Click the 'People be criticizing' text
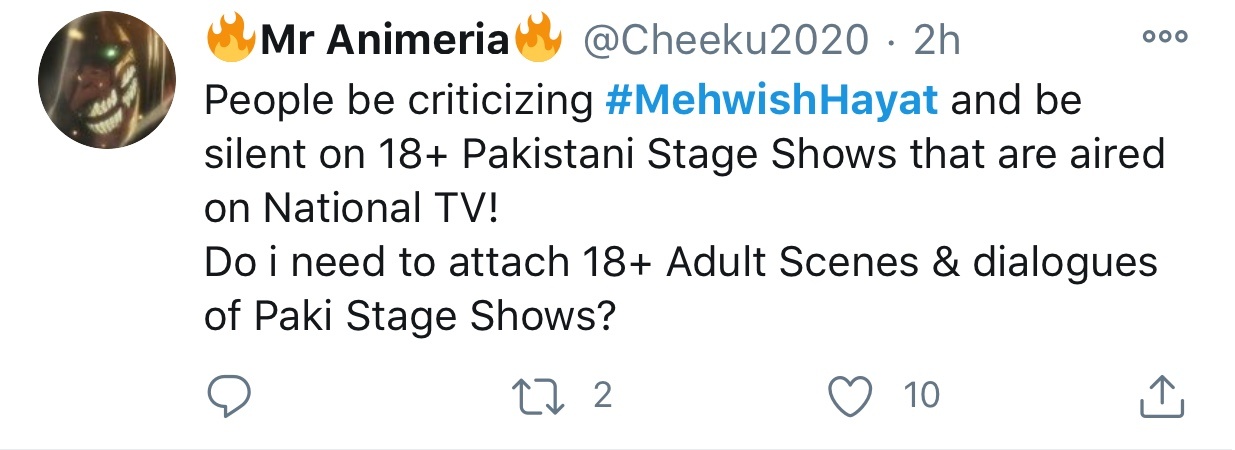 pyautogui.click(x=401, y=101)
